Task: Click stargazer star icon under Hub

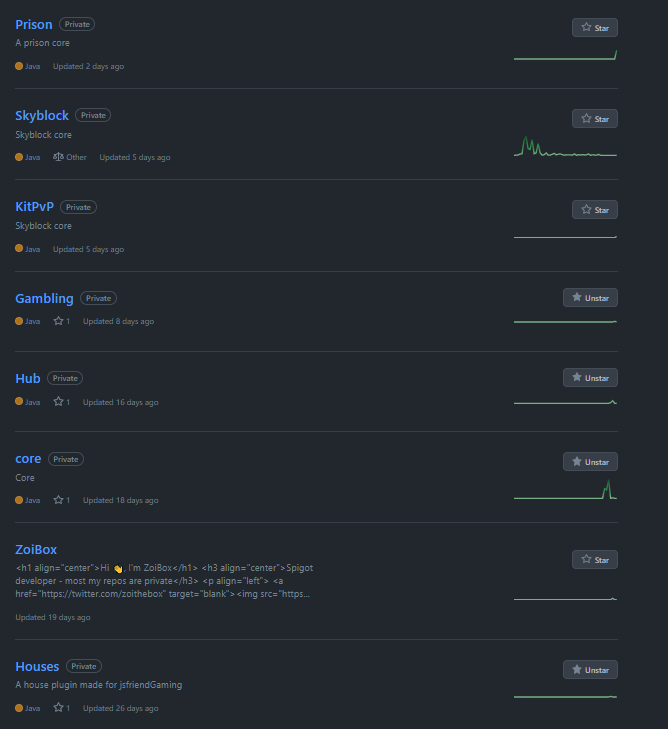Action: (x=59, y=402)
